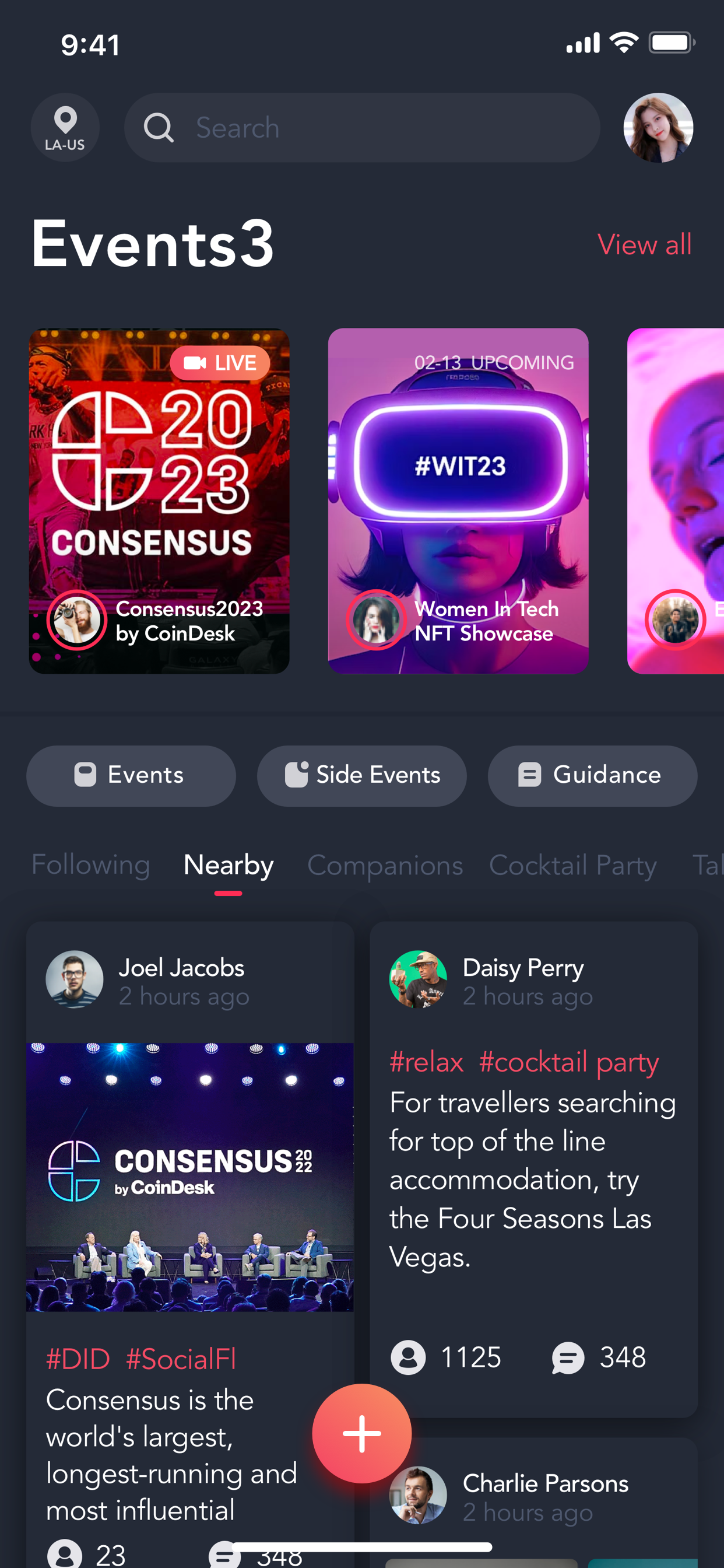
Task: Select the Guidance filter chip
Action: click(x=593, y=775)
